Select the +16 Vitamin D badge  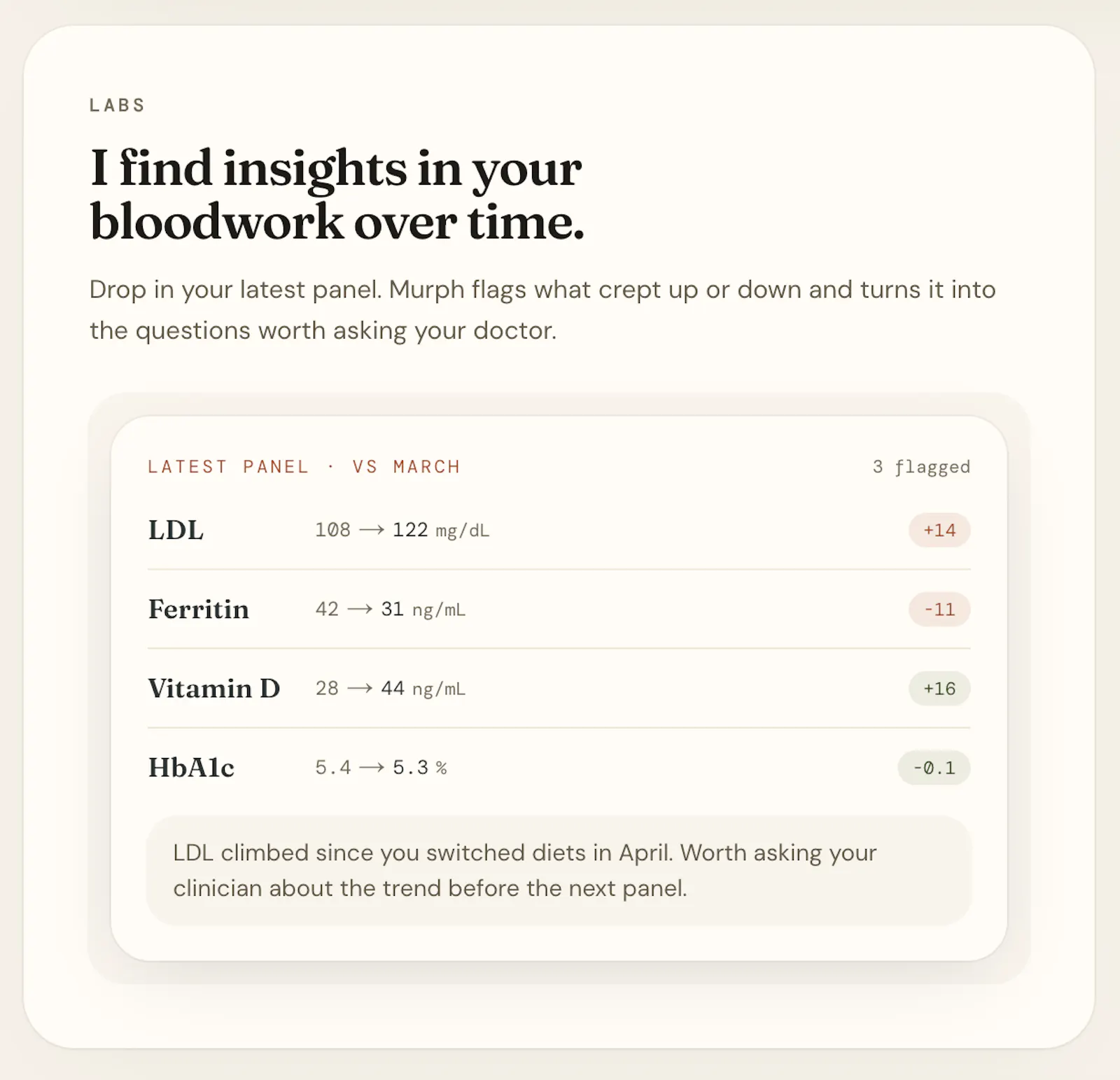tap(939, 688)
